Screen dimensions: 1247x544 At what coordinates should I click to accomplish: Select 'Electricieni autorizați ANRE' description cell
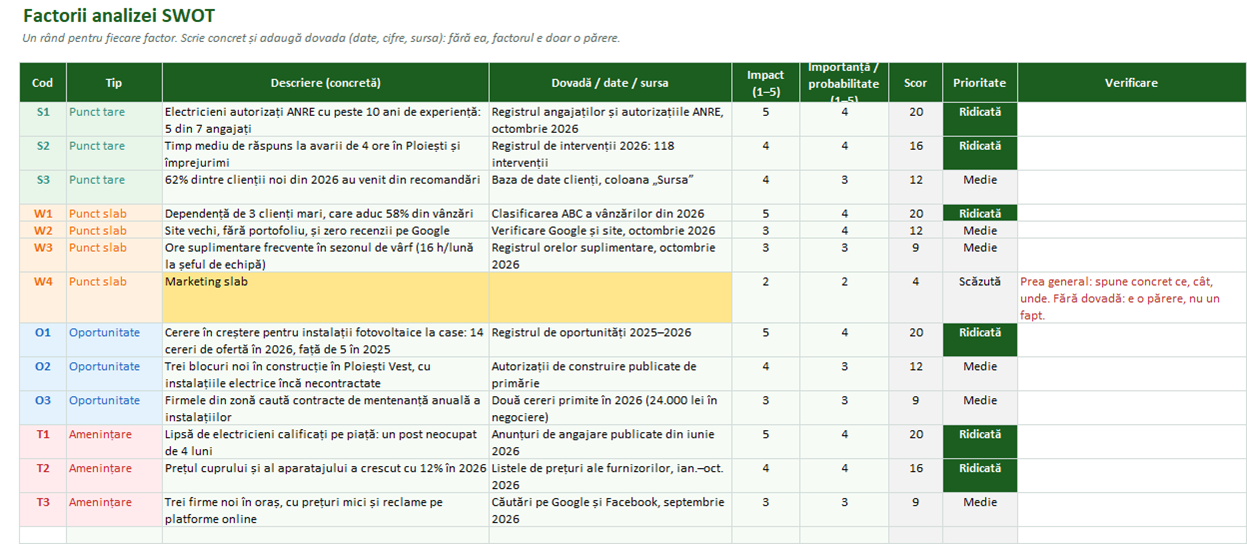click(326, 120)
